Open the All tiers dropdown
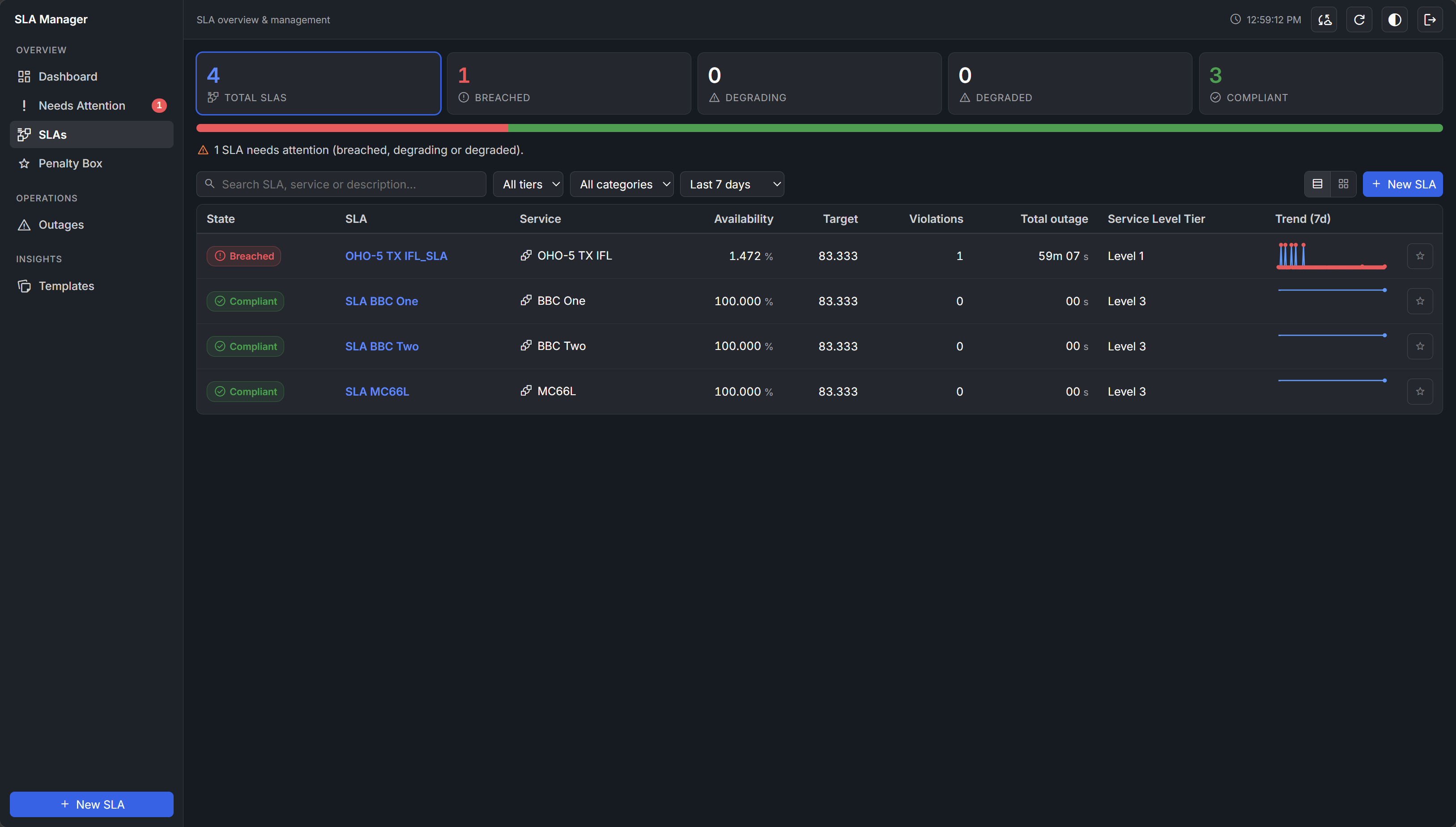Image resolution: width=1456 pixels, height=827 pixels. (x=528, y=184)
